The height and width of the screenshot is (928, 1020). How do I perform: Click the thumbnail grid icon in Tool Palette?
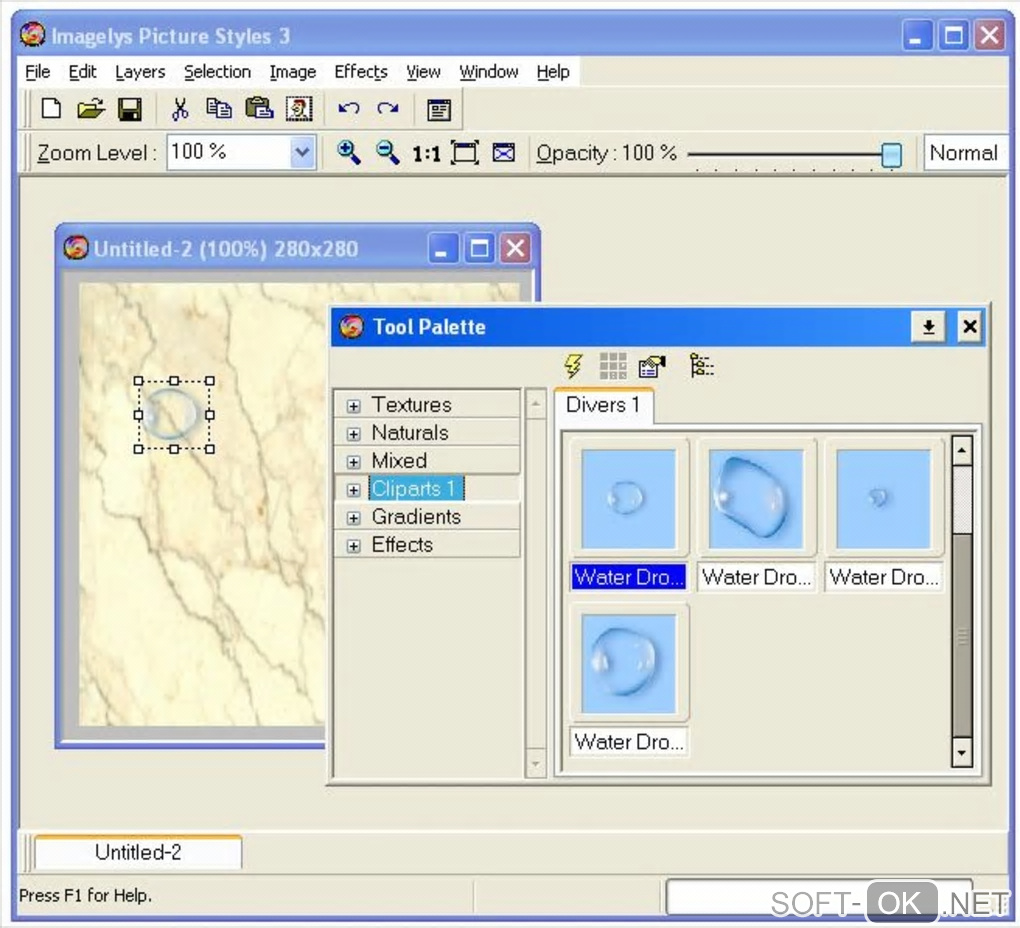tap(613, 366)
